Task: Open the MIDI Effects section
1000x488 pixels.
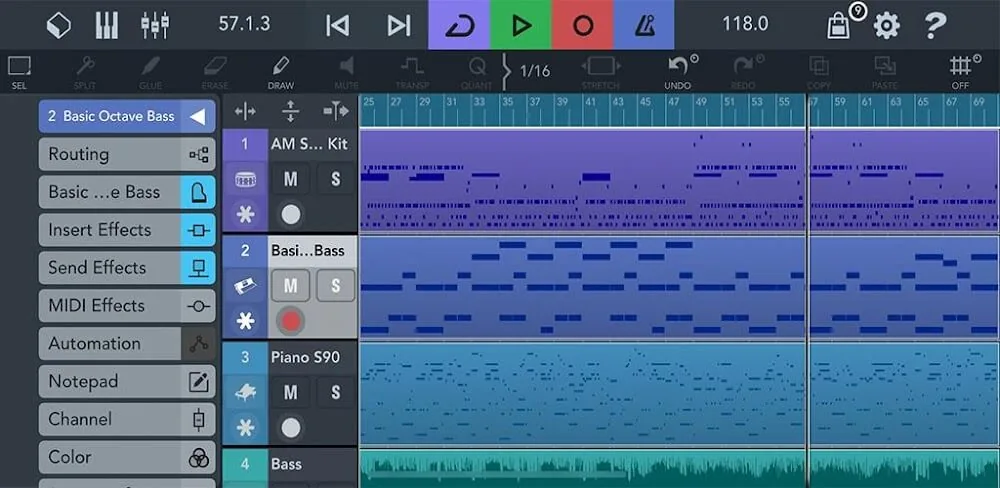Action: (x=127, y=306)
